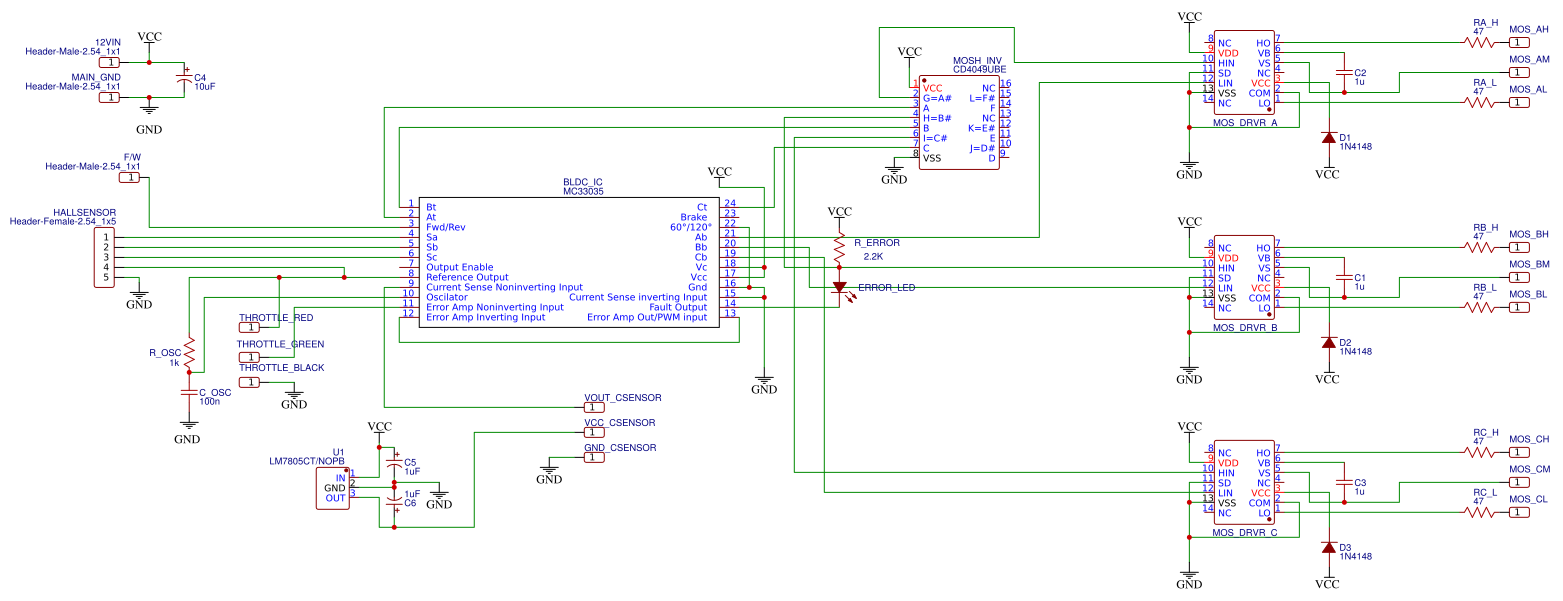Click the MOS_BL output label
The width and height of the screenshot is (1563, 601).
(1528, 295)
